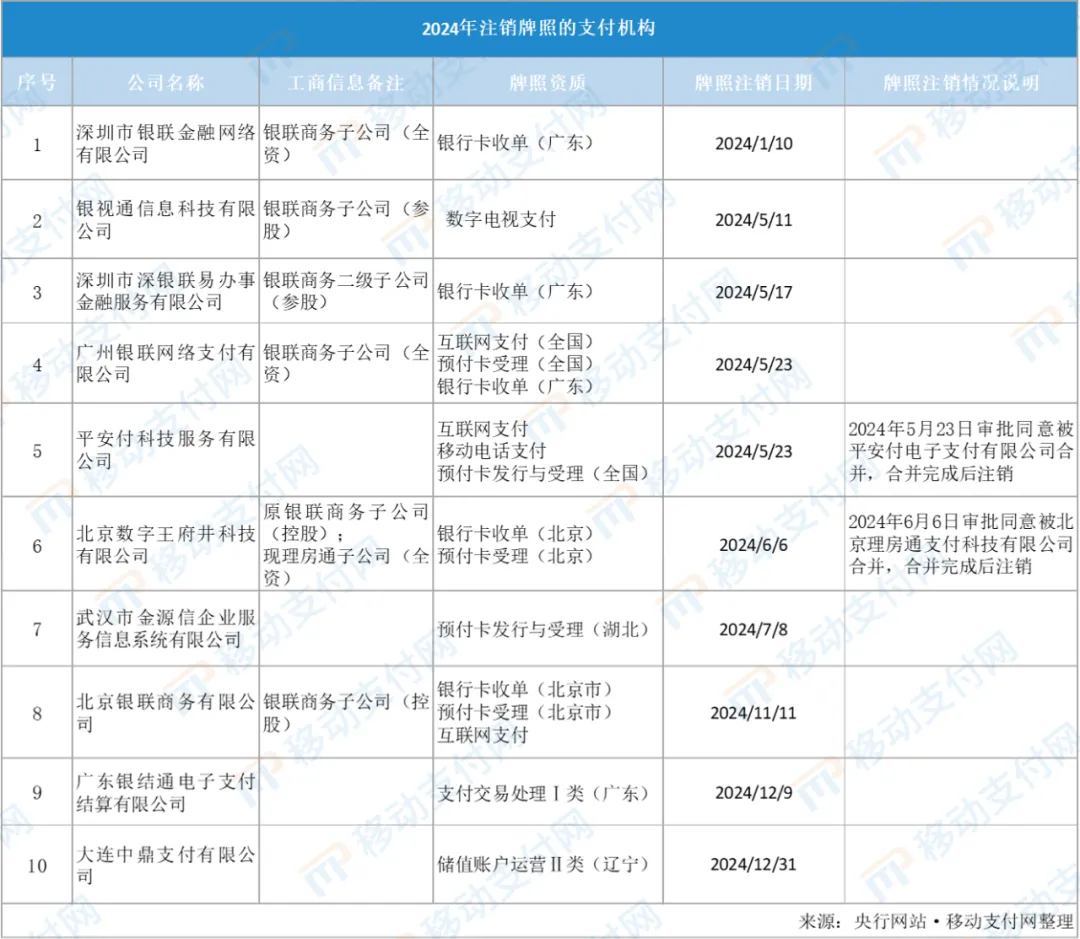The image size is (1080, 939).
Task: Click the note about 北京理房通支付科技有限公司 merger
Action: (x=962, y=544)
